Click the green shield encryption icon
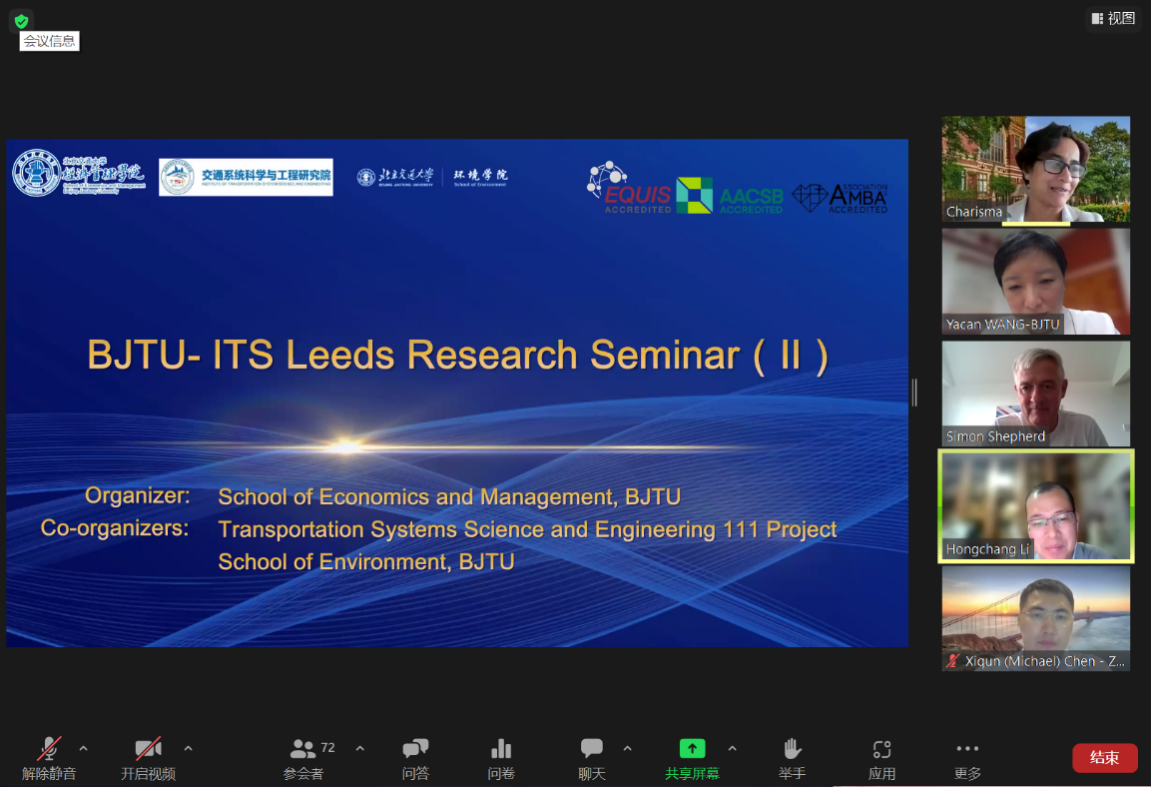Viewport: 1151px width, 787px height. 21,21
